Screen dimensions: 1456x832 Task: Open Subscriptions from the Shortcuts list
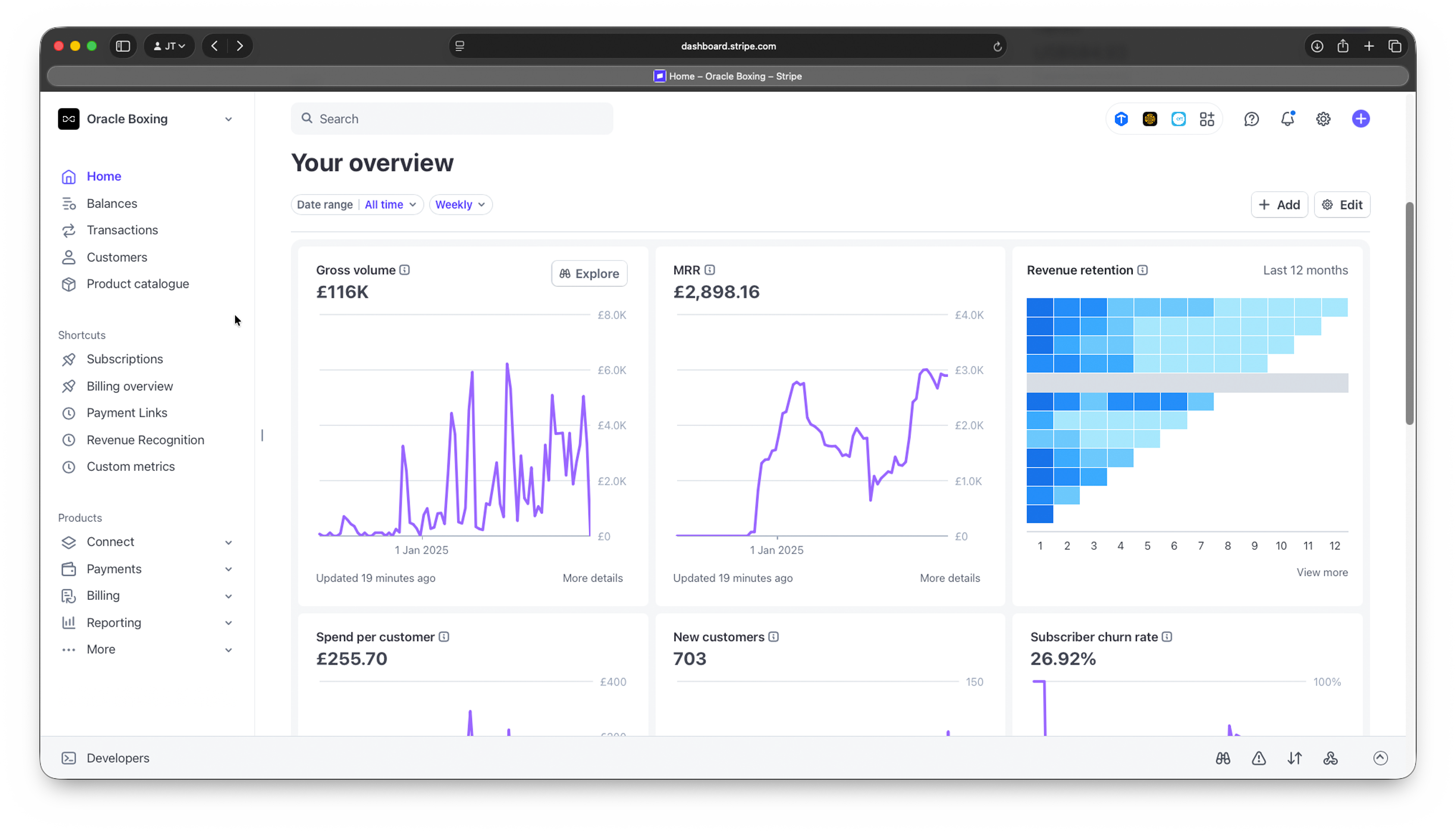(125, 359)
